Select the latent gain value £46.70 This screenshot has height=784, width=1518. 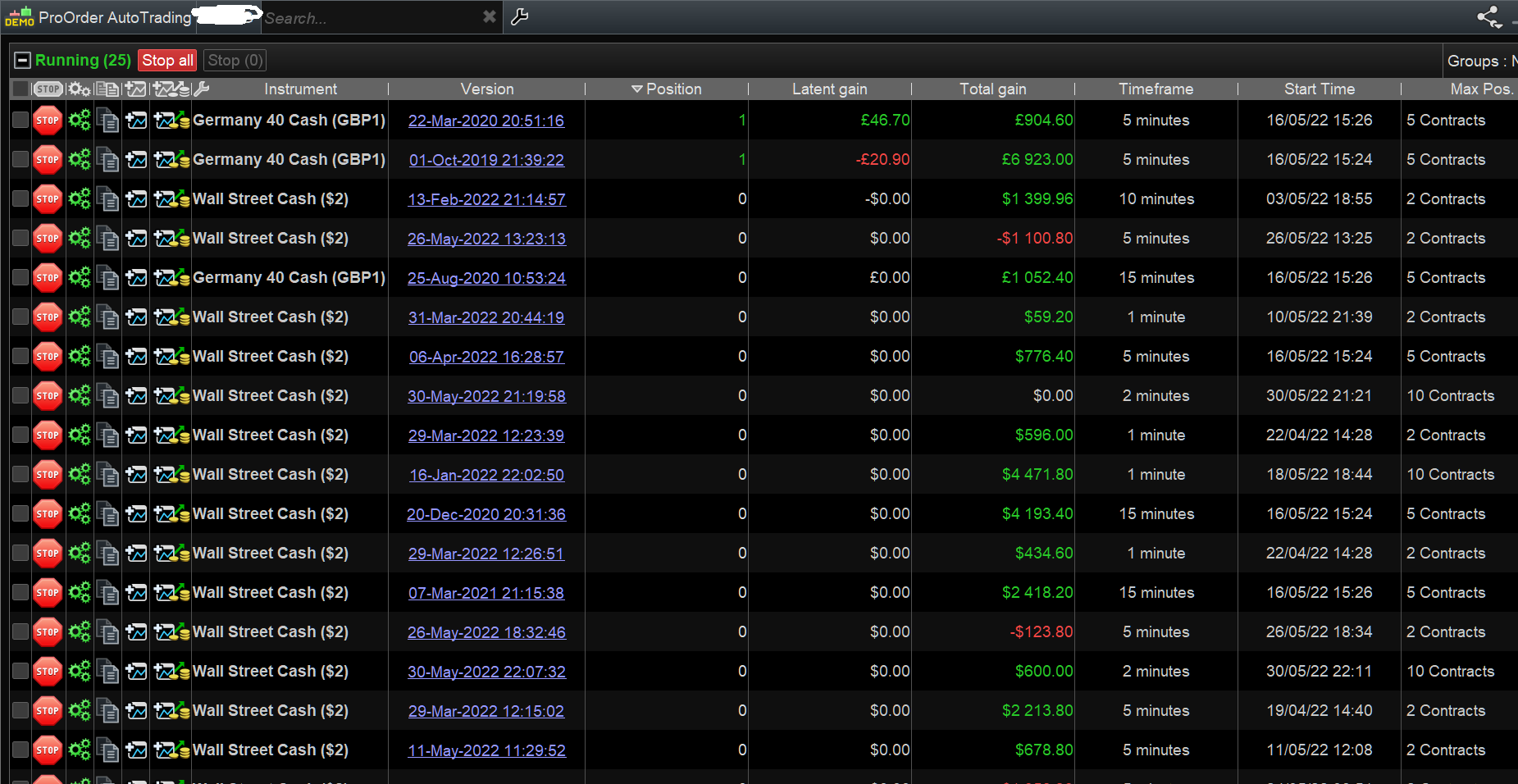click(x=885, y=121)
